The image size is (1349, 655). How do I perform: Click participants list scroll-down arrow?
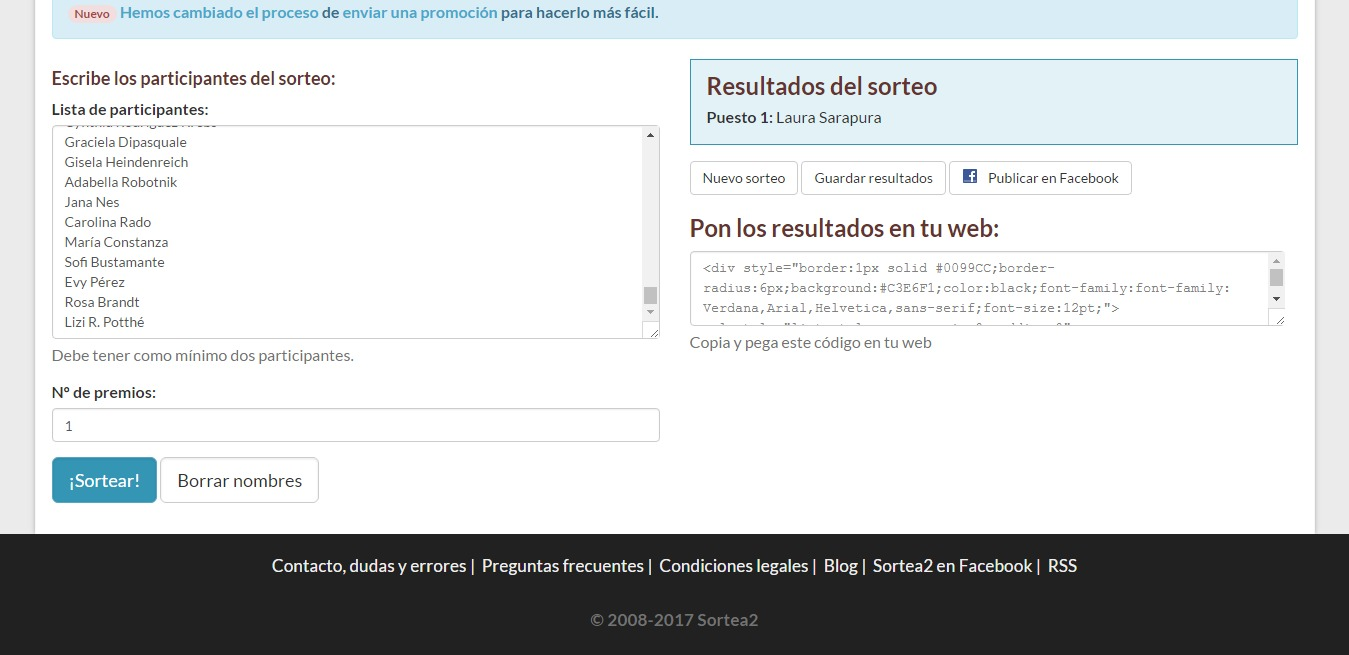pyautogui.click(x=651, y=313)
